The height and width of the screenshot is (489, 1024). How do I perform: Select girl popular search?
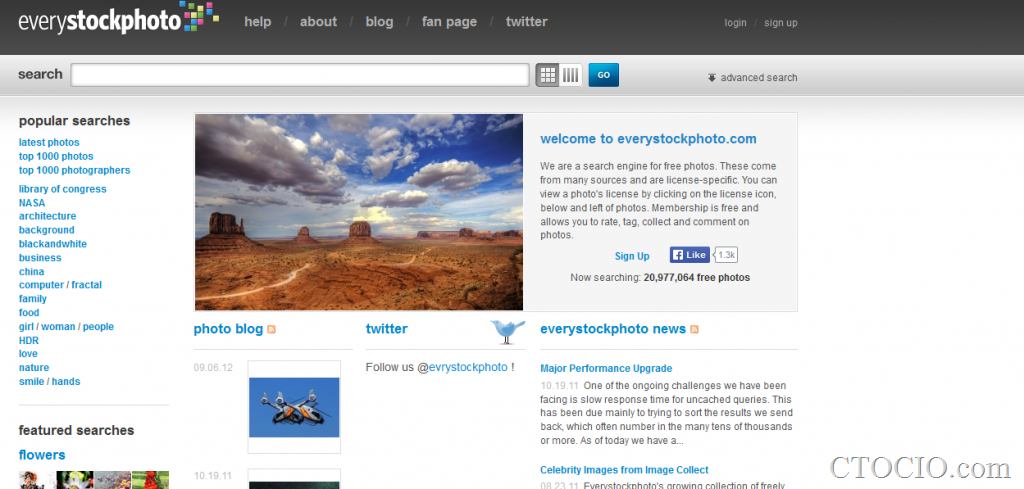pos(26,326)
